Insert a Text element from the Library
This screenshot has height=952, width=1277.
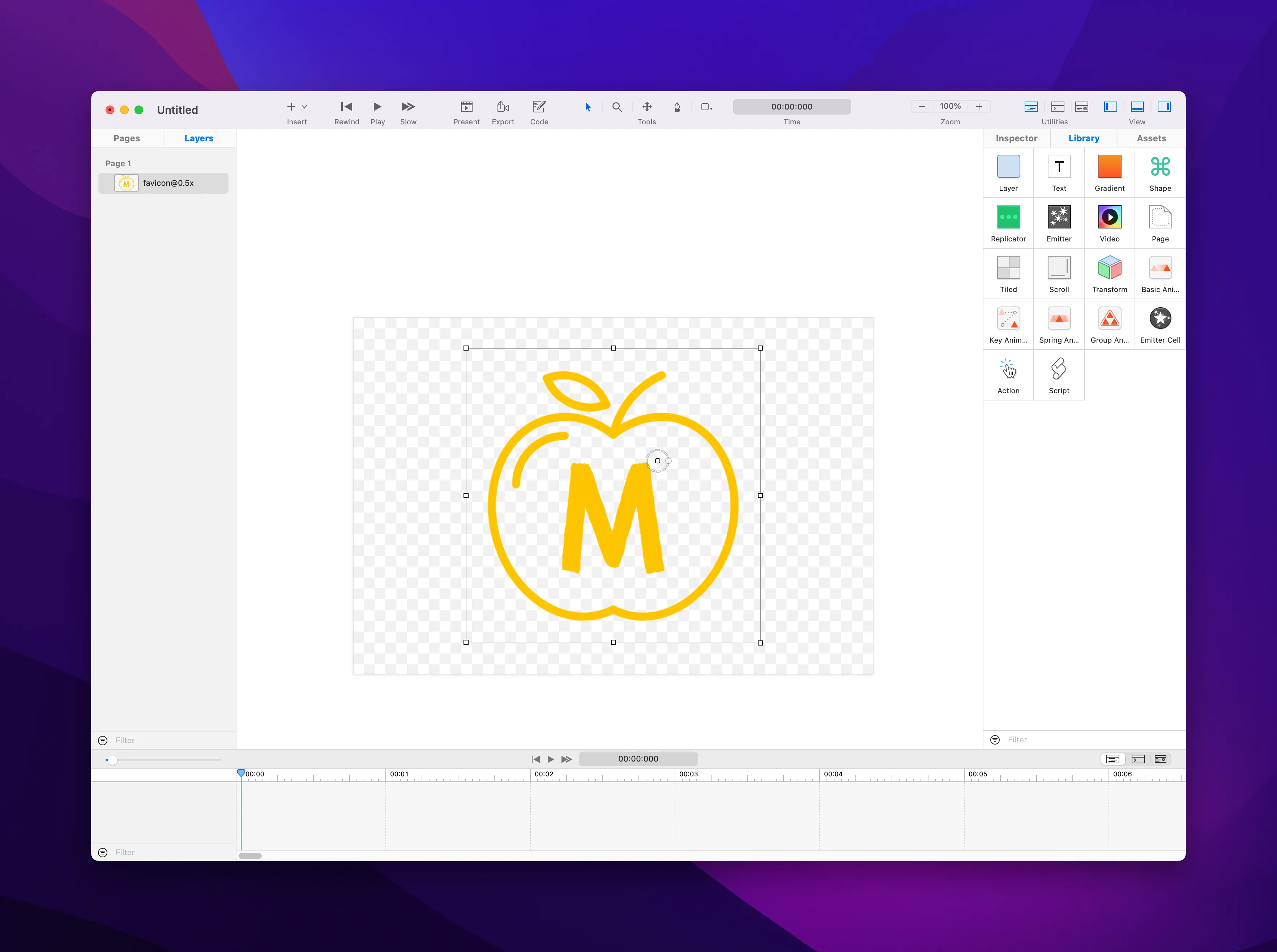coord(1059,172)
